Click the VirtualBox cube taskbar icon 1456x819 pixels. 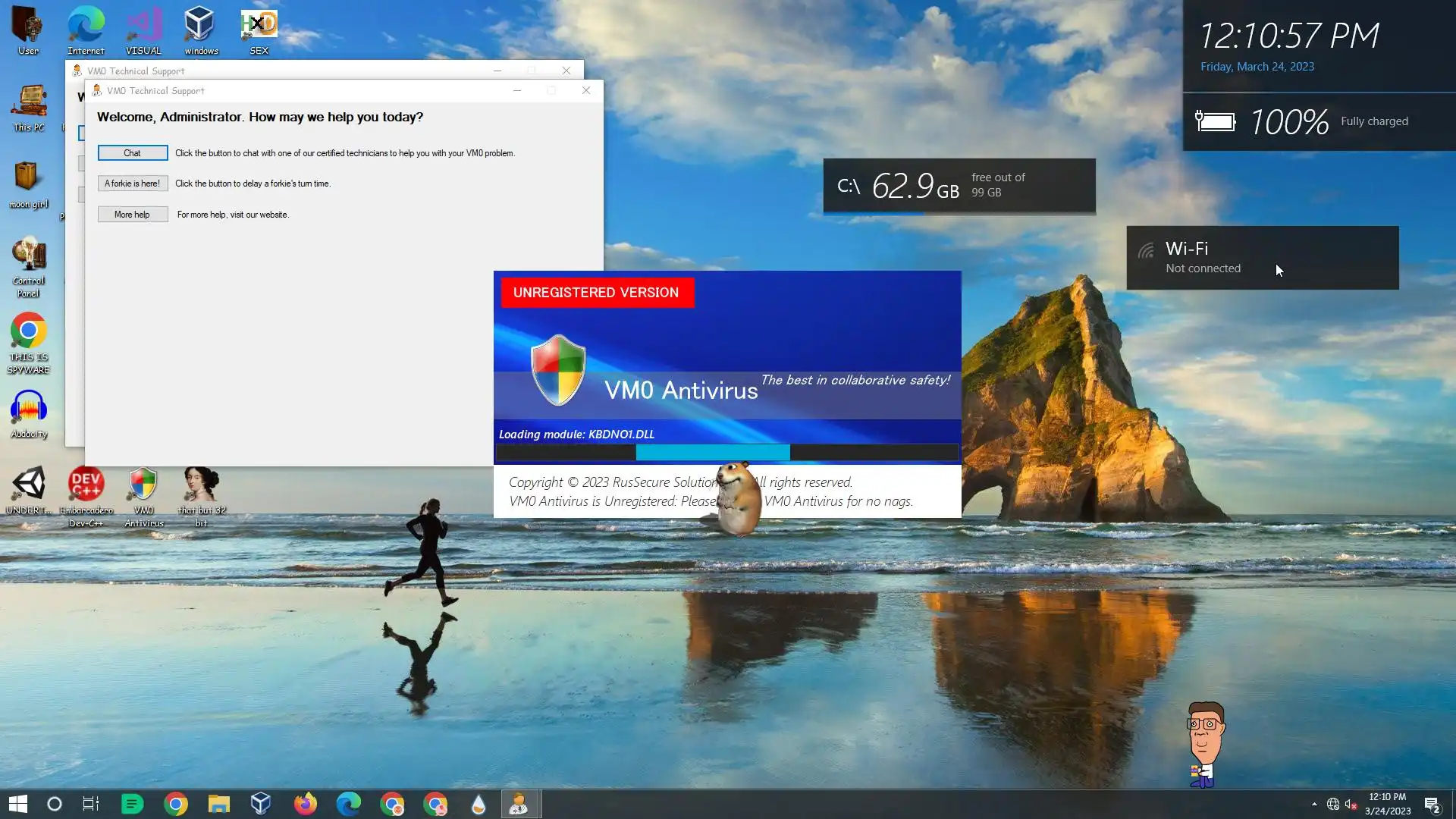point(261,804)
